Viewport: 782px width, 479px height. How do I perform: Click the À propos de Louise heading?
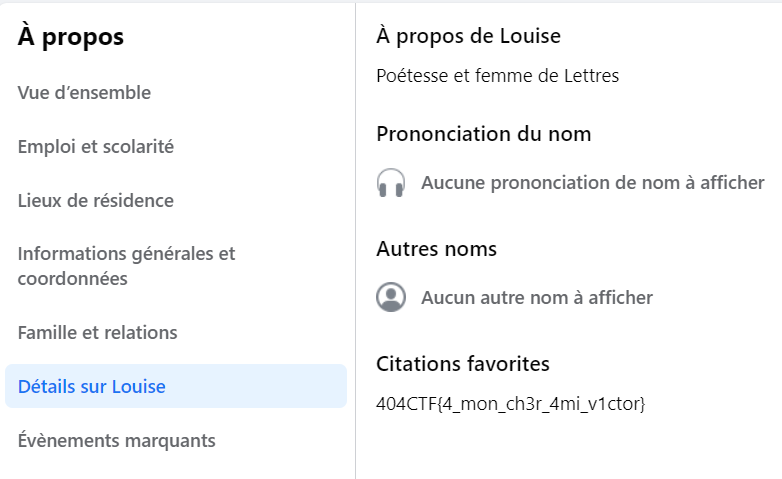pos(468,36)
